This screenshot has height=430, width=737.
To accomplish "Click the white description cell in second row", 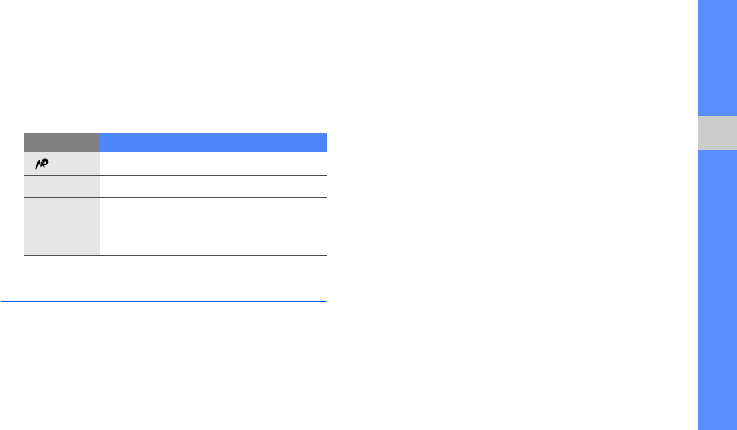I will 213,187.
